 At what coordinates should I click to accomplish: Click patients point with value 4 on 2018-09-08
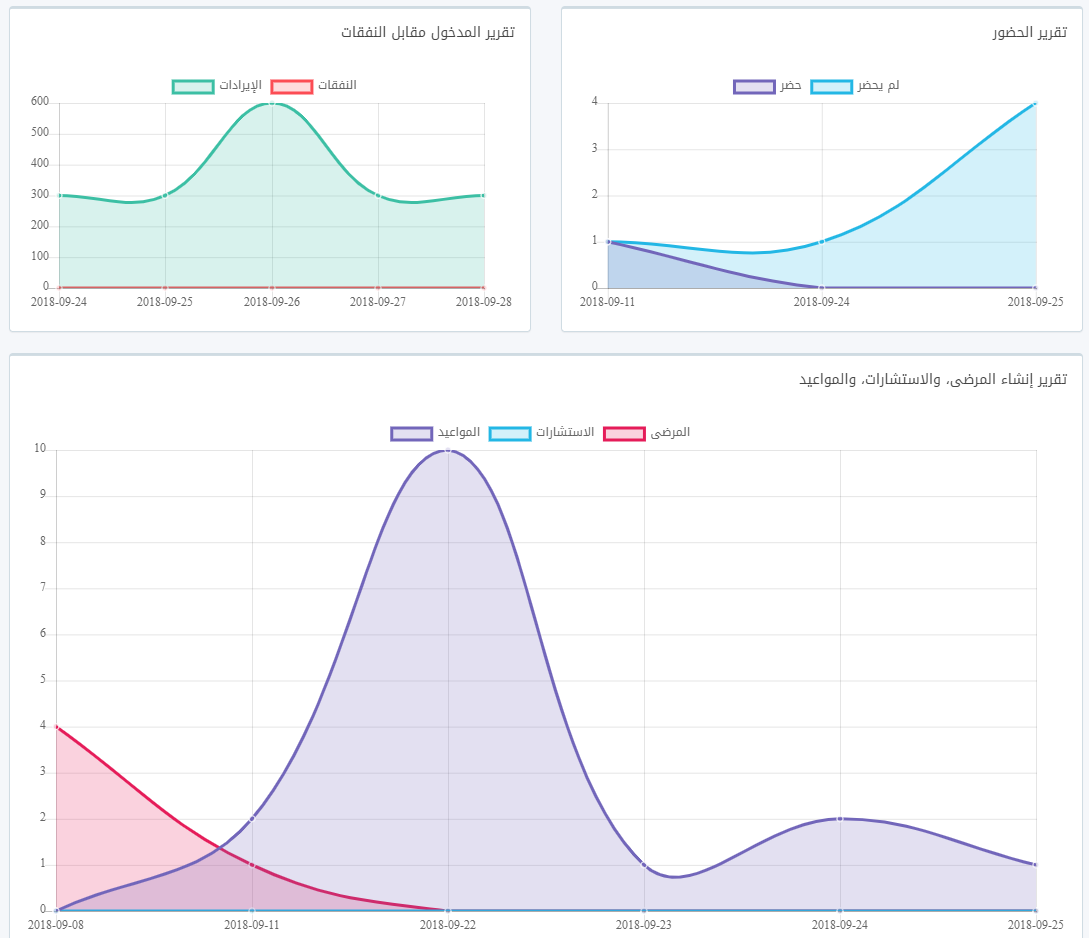click(56, 726)
